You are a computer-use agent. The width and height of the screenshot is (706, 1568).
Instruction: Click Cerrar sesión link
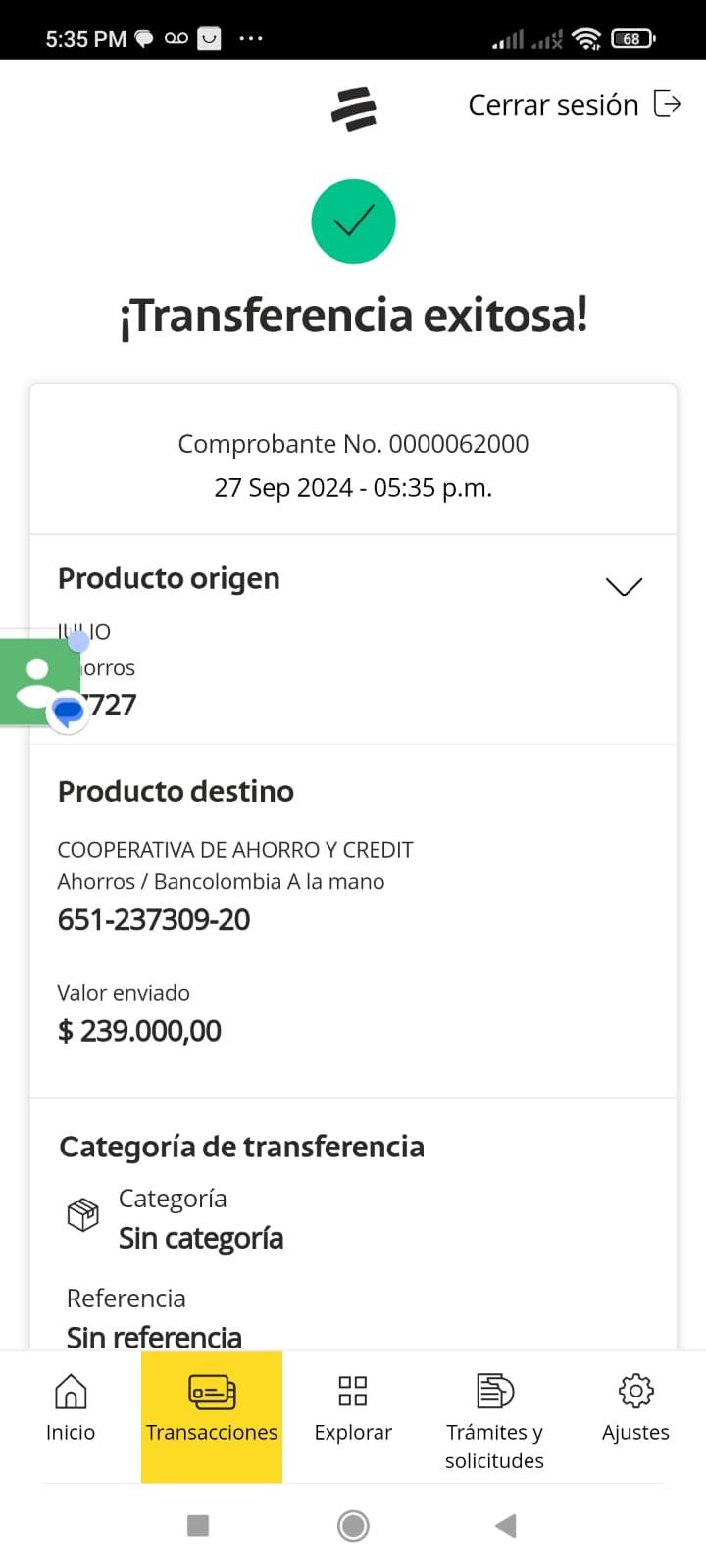tap(553, 105)
